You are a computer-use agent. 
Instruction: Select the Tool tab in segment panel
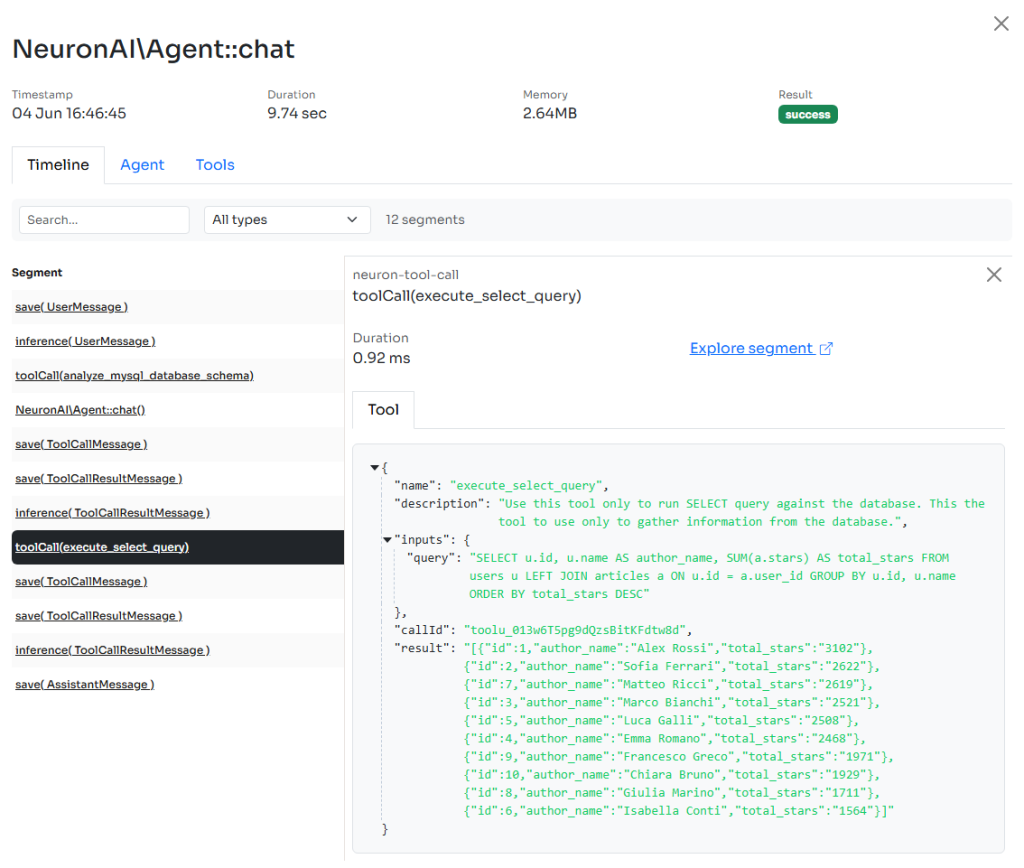click(x=383, y=410)
